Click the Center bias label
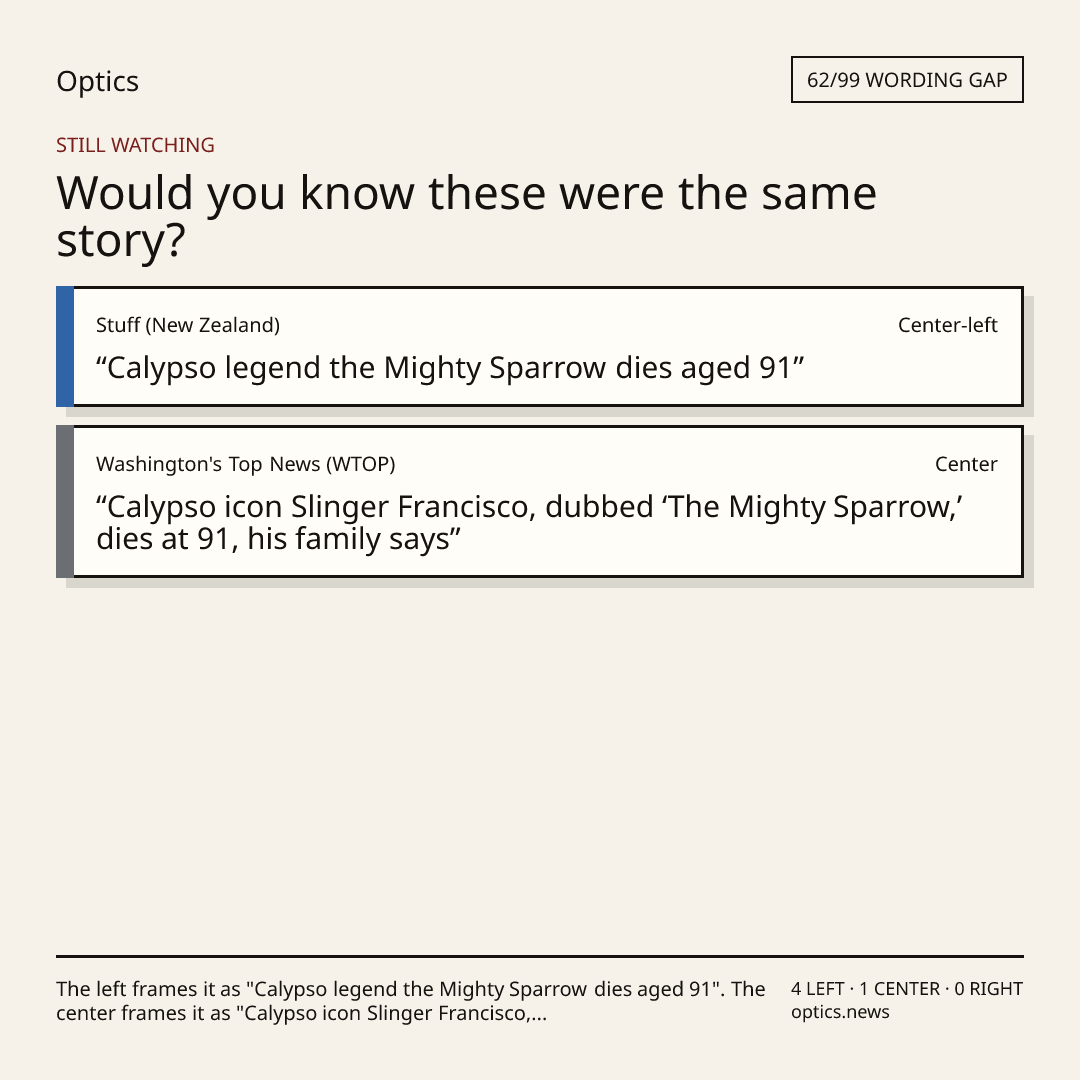The image size is (1080, 1080). pos(966,464)
